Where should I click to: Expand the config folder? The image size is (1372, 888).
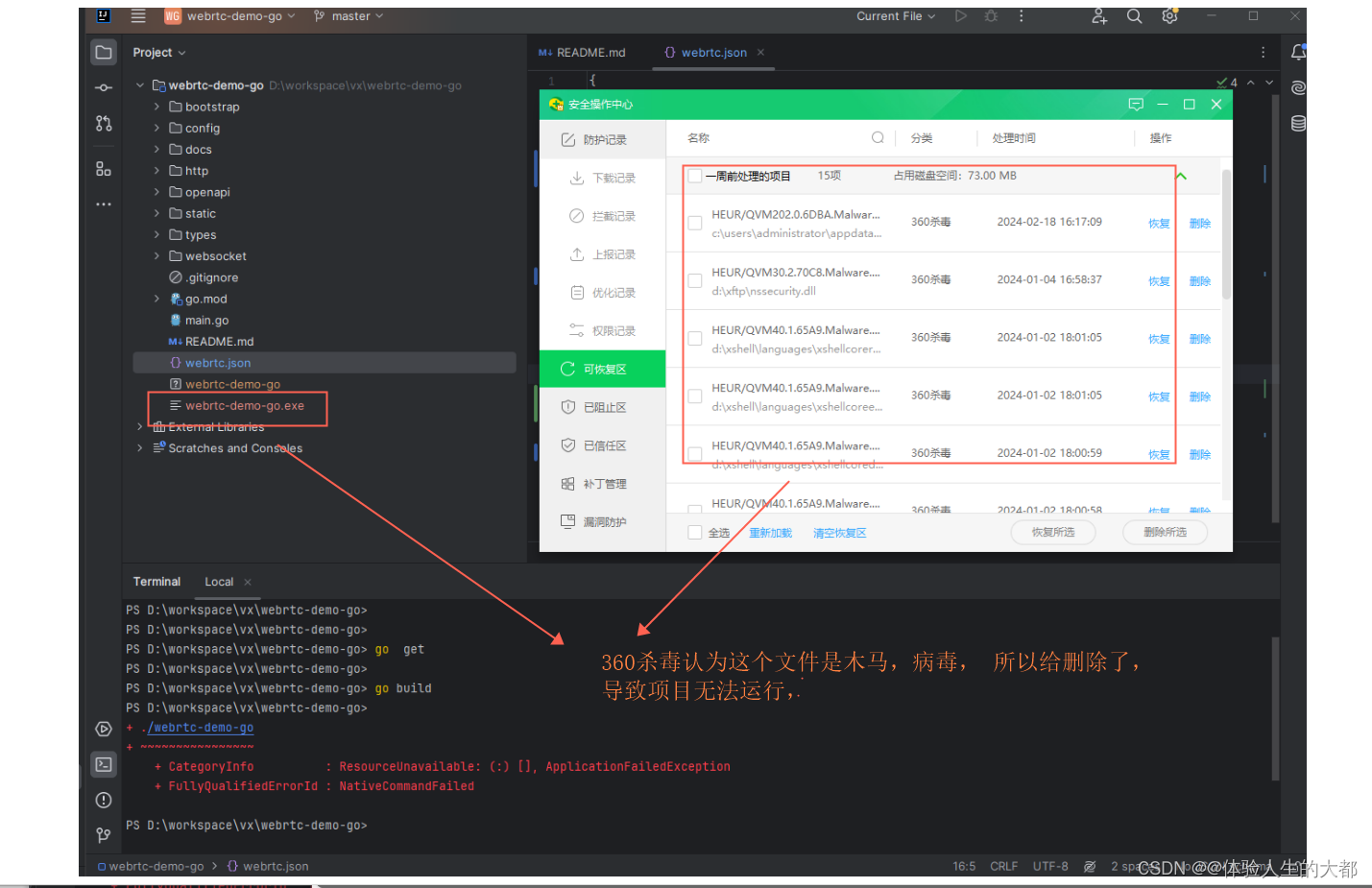(156, 128)
